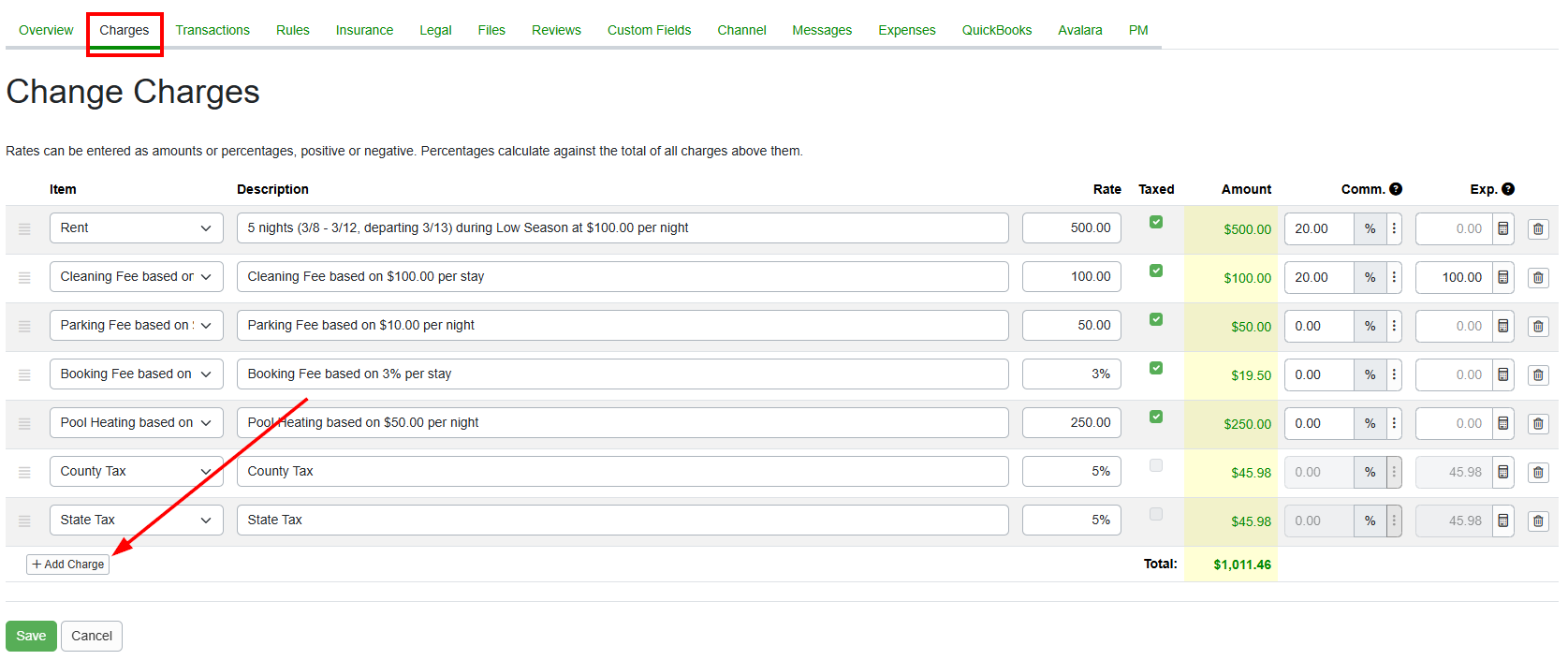Image resolution: width=1568 pixels, height=660 pixels.
Task: Open the Cleaning Fee item dropdown
Action: 136,277
